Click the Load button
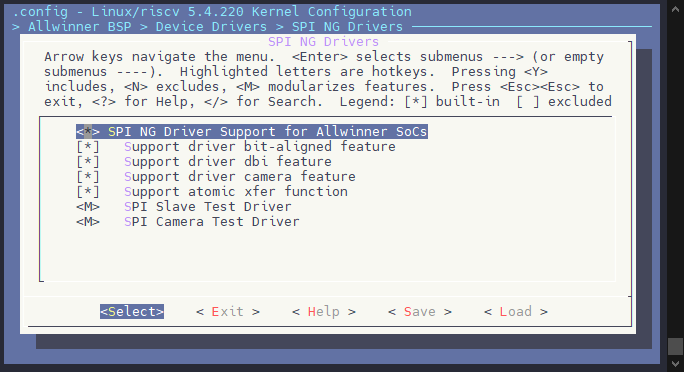Viewport: 684px width, 372px height. (516, 311)
